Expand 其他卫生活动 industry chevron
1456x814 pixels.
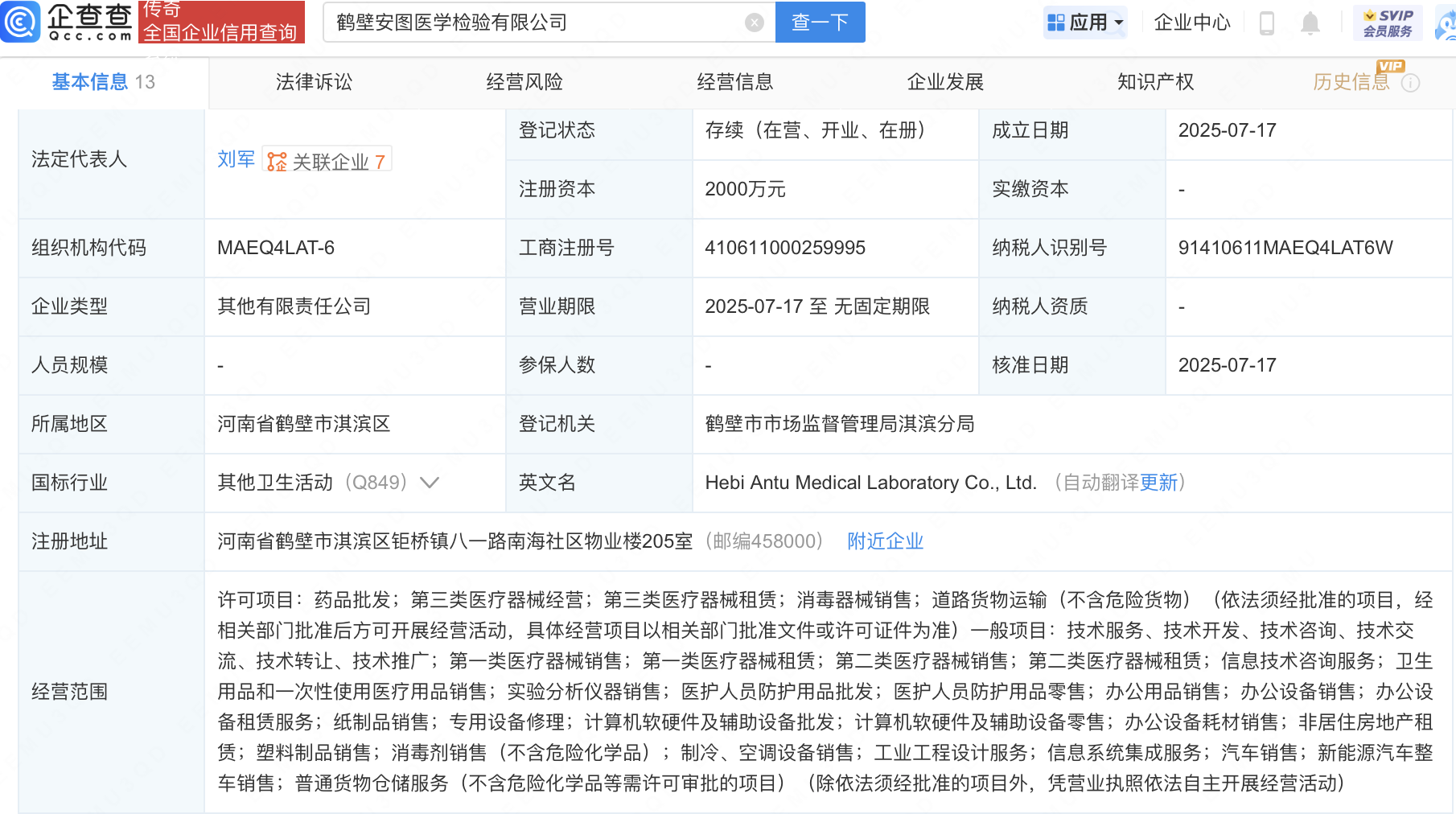coord(430,483)
